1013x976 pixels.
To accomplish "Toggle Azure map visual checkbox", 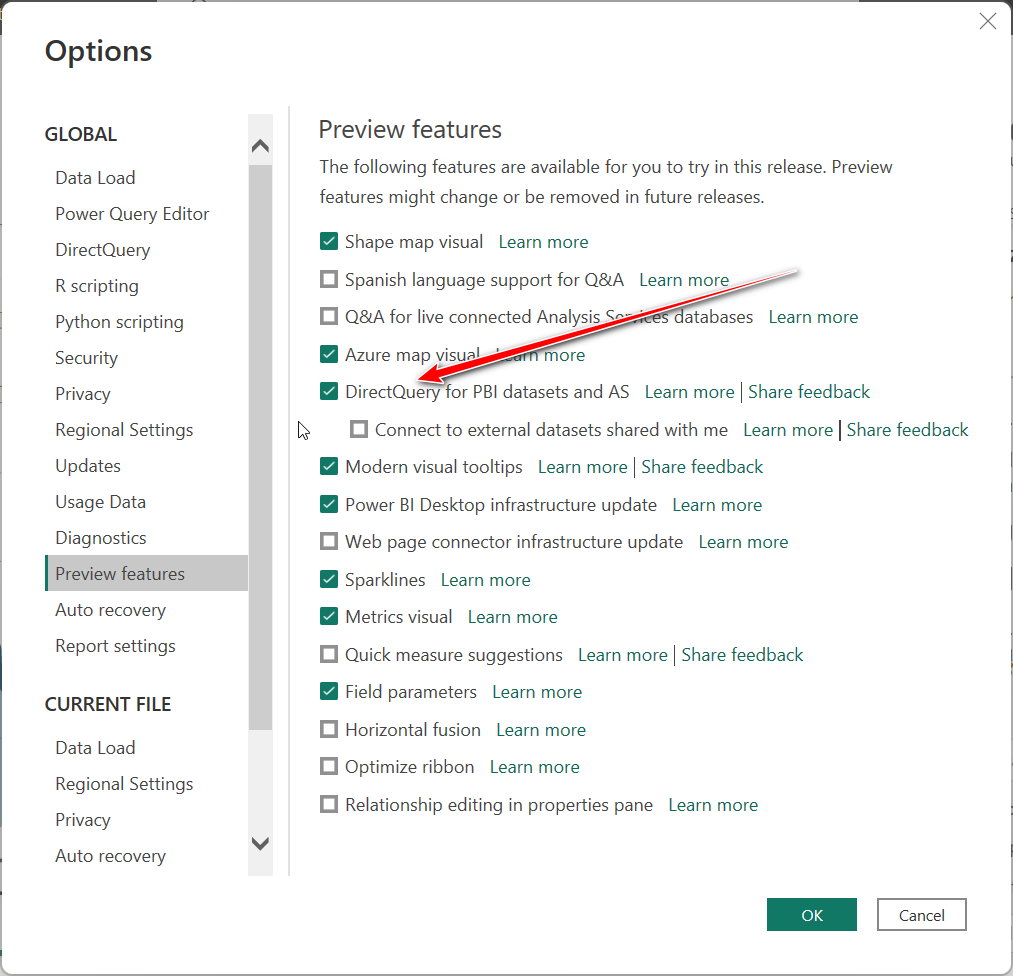I will pos(329,354).
